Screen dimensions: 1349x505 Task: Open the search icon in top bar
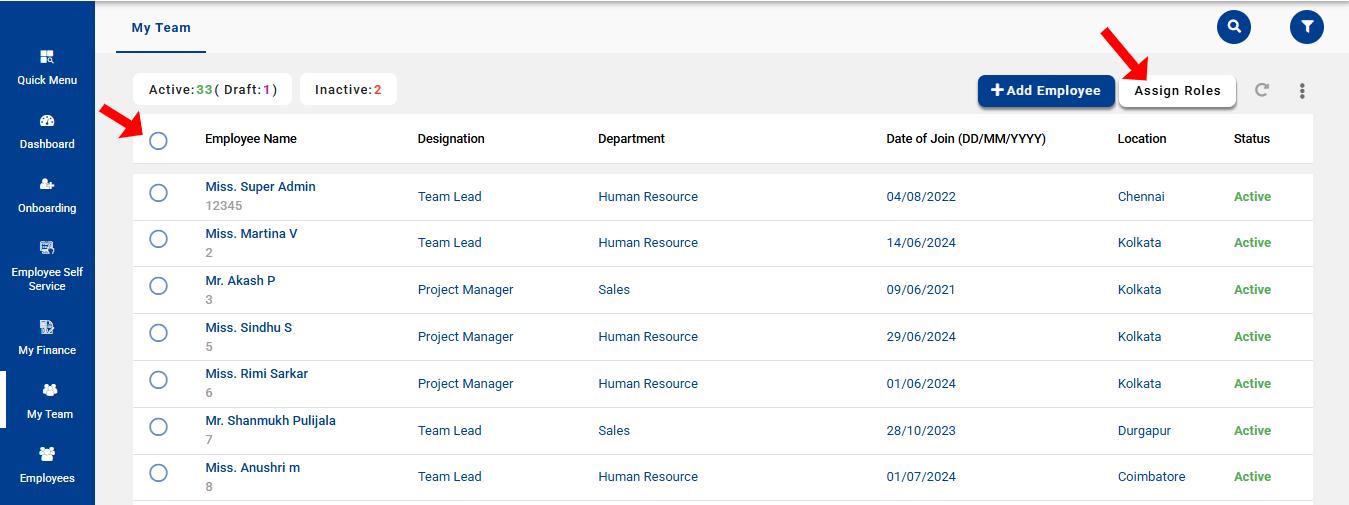1233,27
